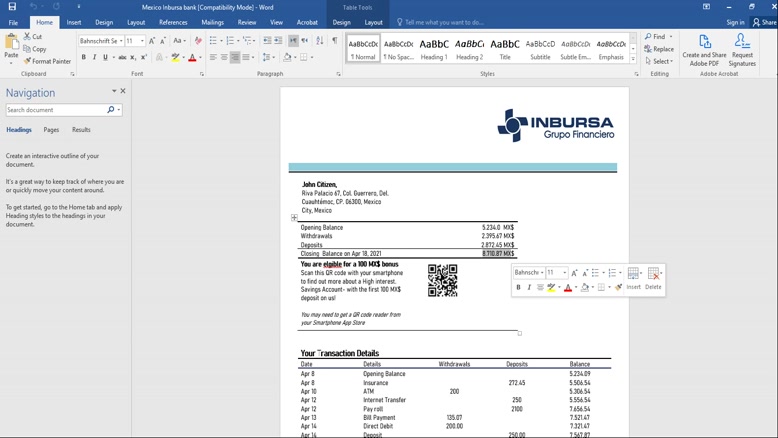This screenshot has height=438, width=778.
Task: Clear all formatting with eraser icon
Action: pyautogui.click(x=198, y=41)
